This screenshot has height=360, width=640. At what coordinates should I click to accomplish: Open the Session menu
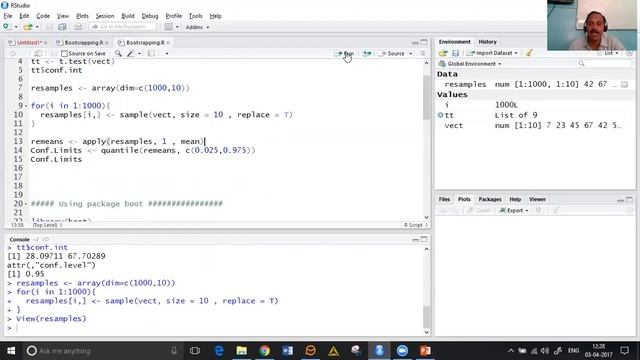tap(105, 16)
